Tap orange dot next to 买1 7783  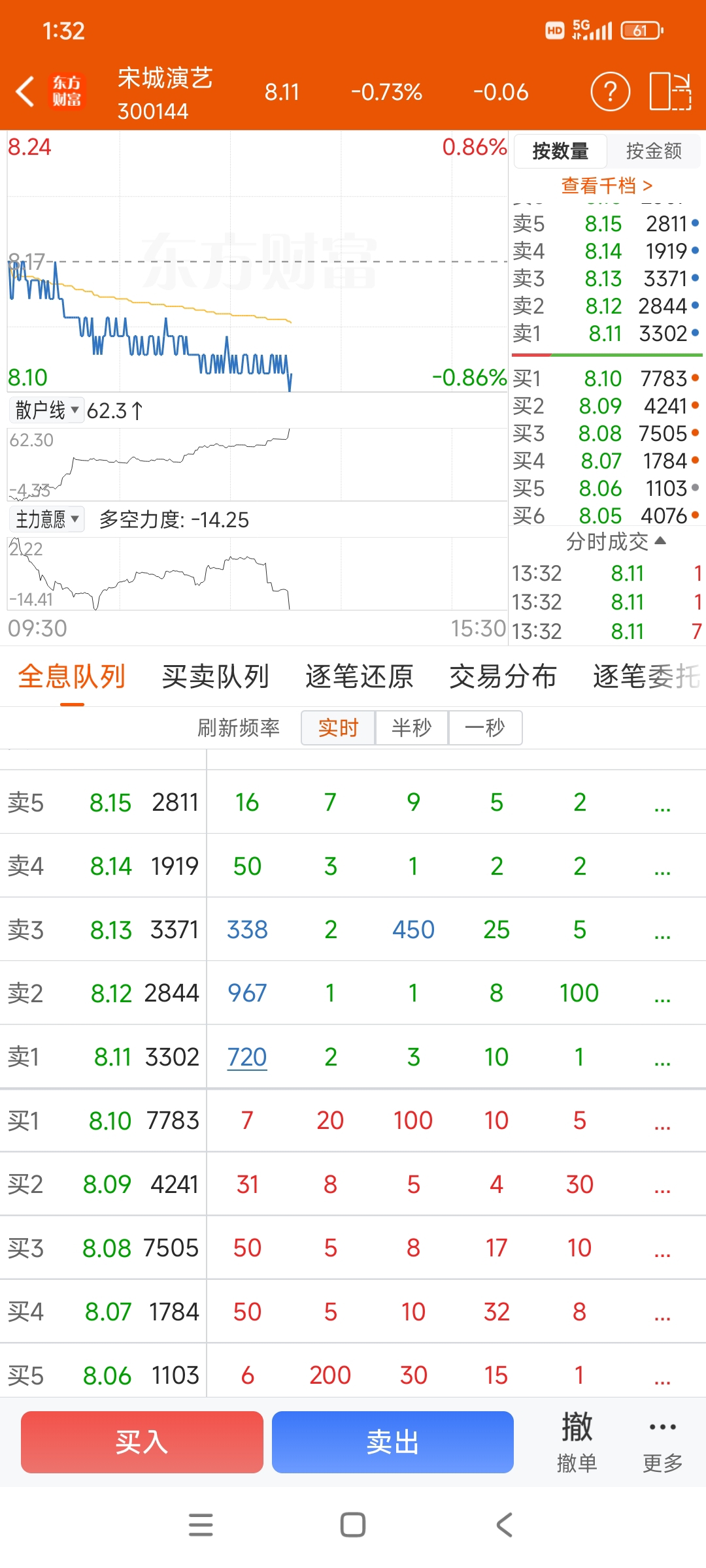click(695, 378)
